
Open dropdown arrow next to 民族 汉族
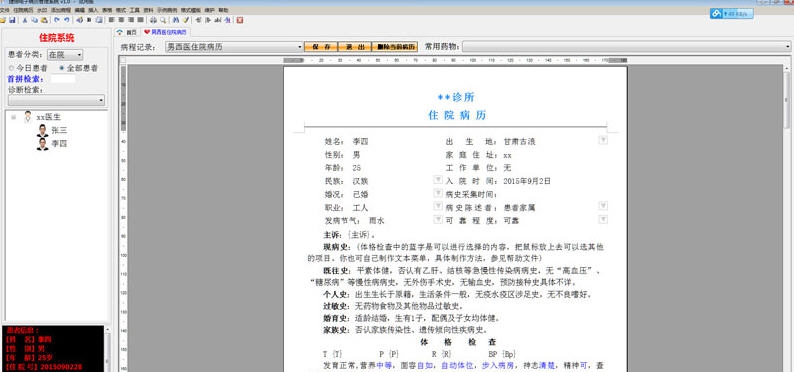coord(438,180)
